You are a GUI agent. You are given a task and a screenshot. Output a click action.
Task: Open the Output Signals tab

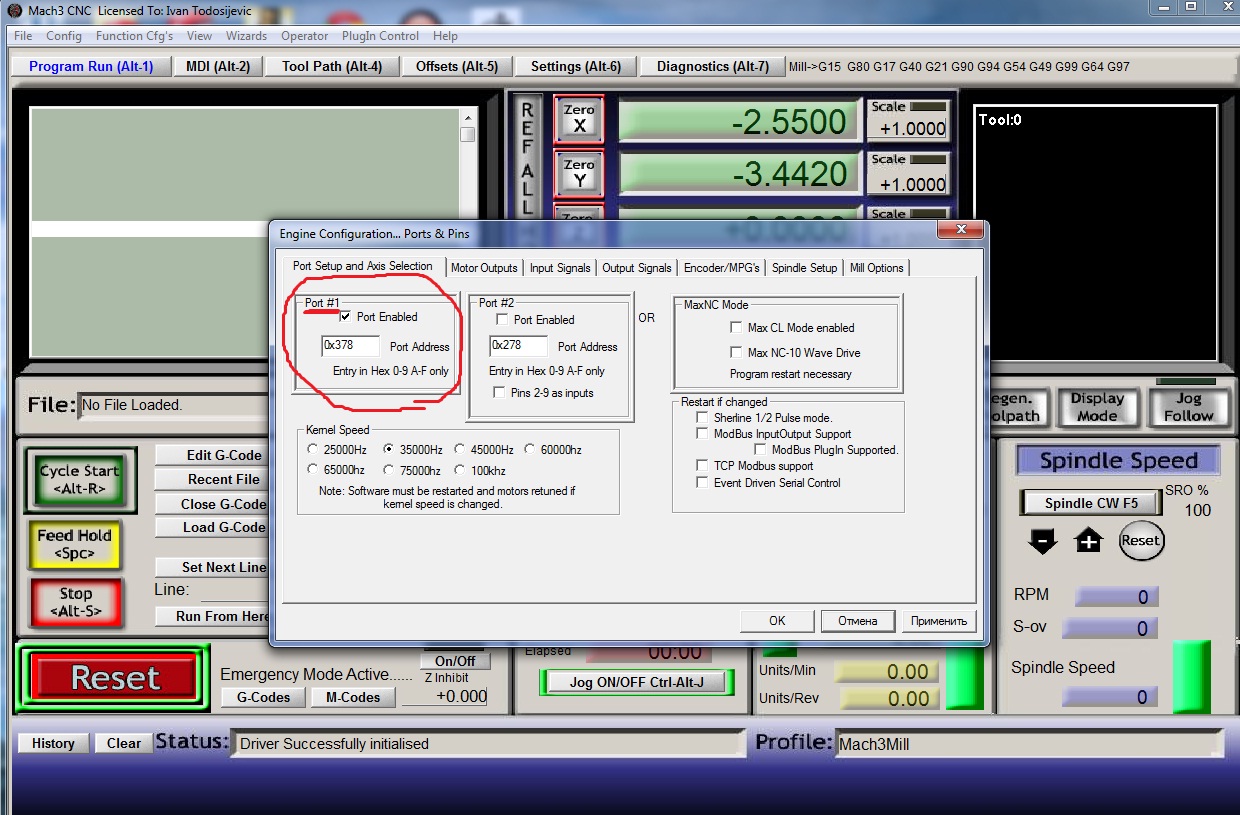[637, 268]
